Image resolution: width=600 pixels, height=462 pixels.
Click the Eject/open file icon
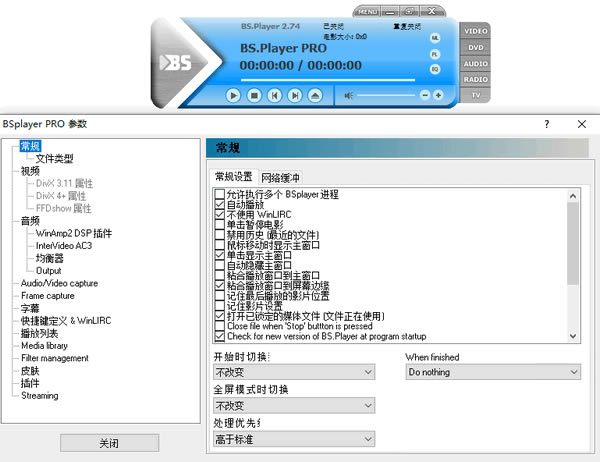coord(315,95)
